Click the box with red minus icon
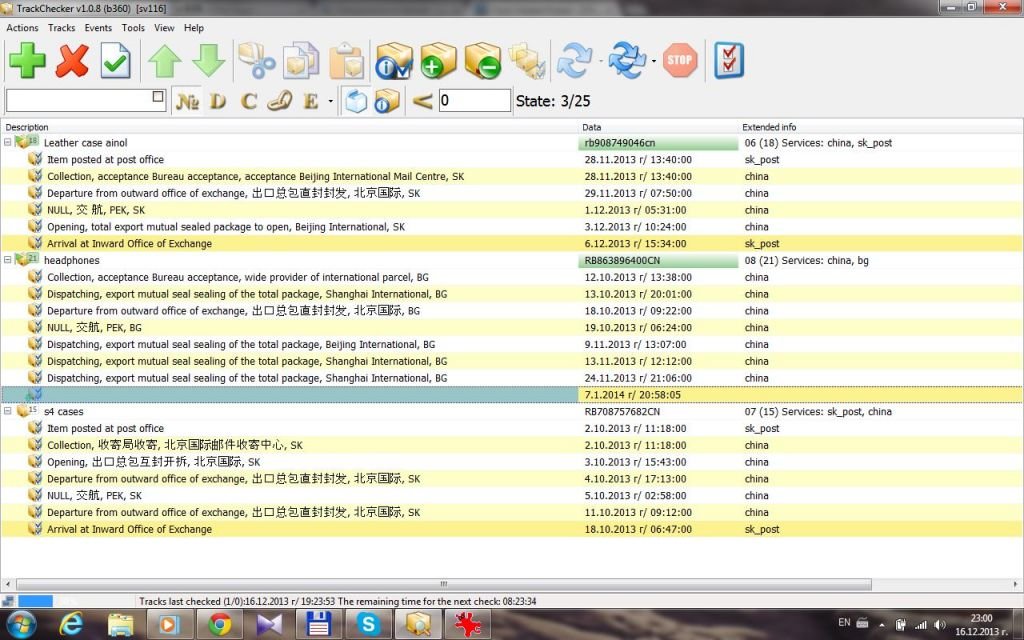 (483, 61)
